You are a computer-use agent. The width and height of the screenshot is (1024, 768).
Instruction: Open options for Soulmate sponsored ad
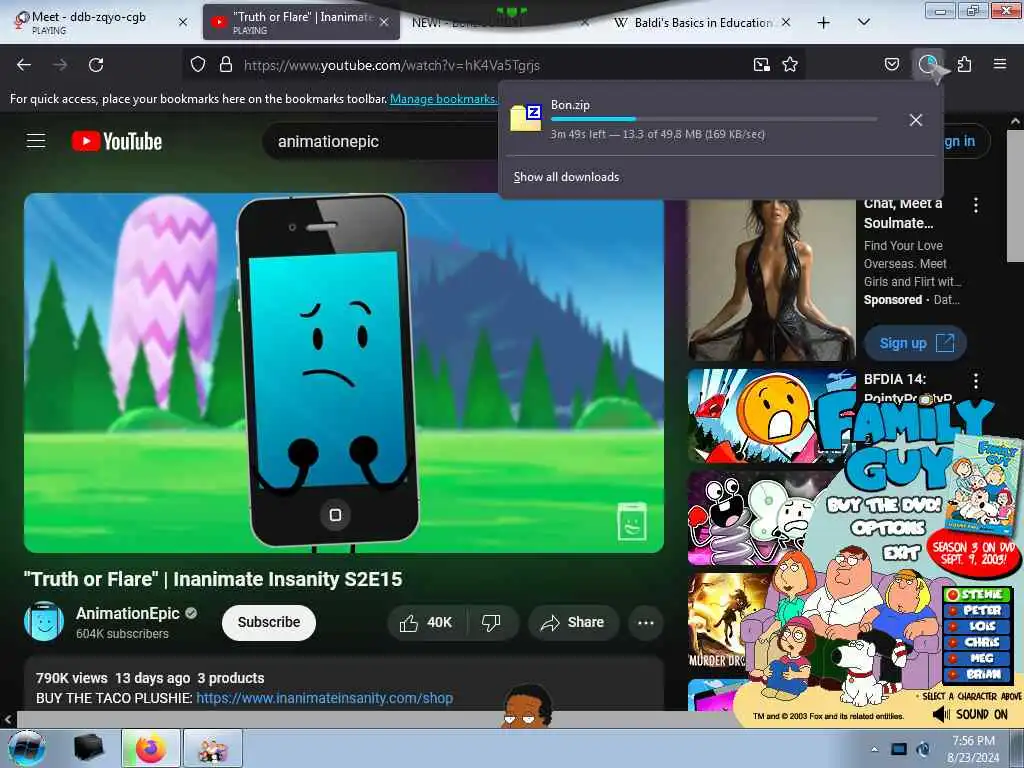pyautogui.click(x=976, y=205)
